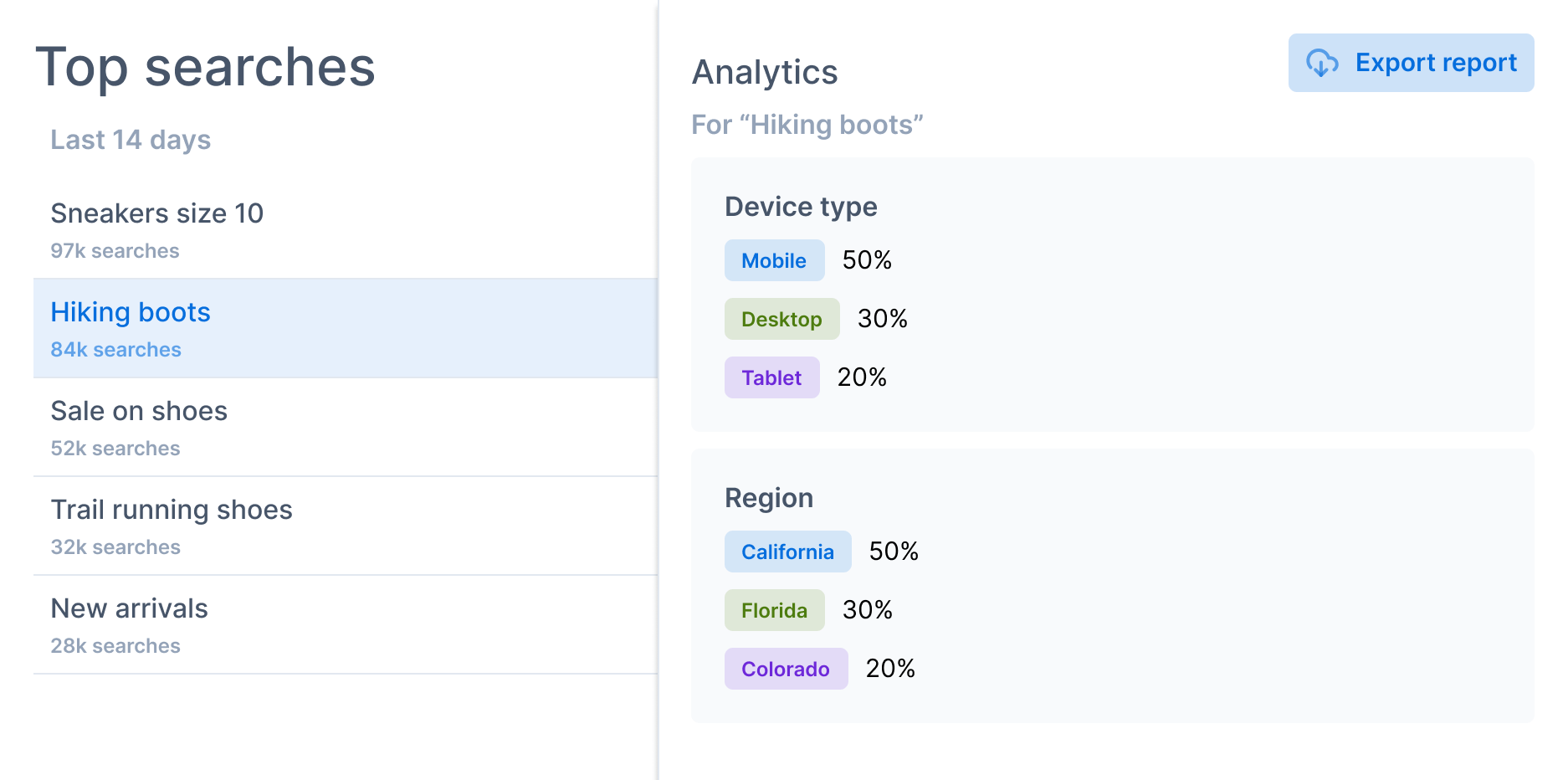Choose Trail running shoes from the list

(x=346, y=526)
